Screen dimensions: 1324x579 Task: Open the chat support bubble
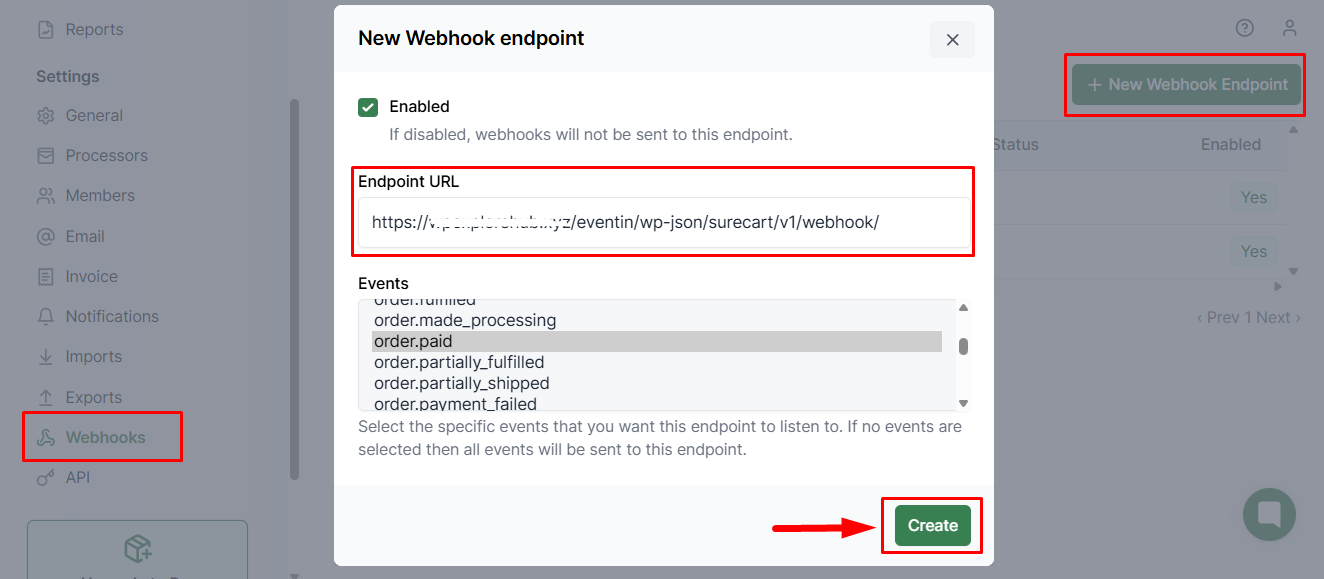[1269, 514]
